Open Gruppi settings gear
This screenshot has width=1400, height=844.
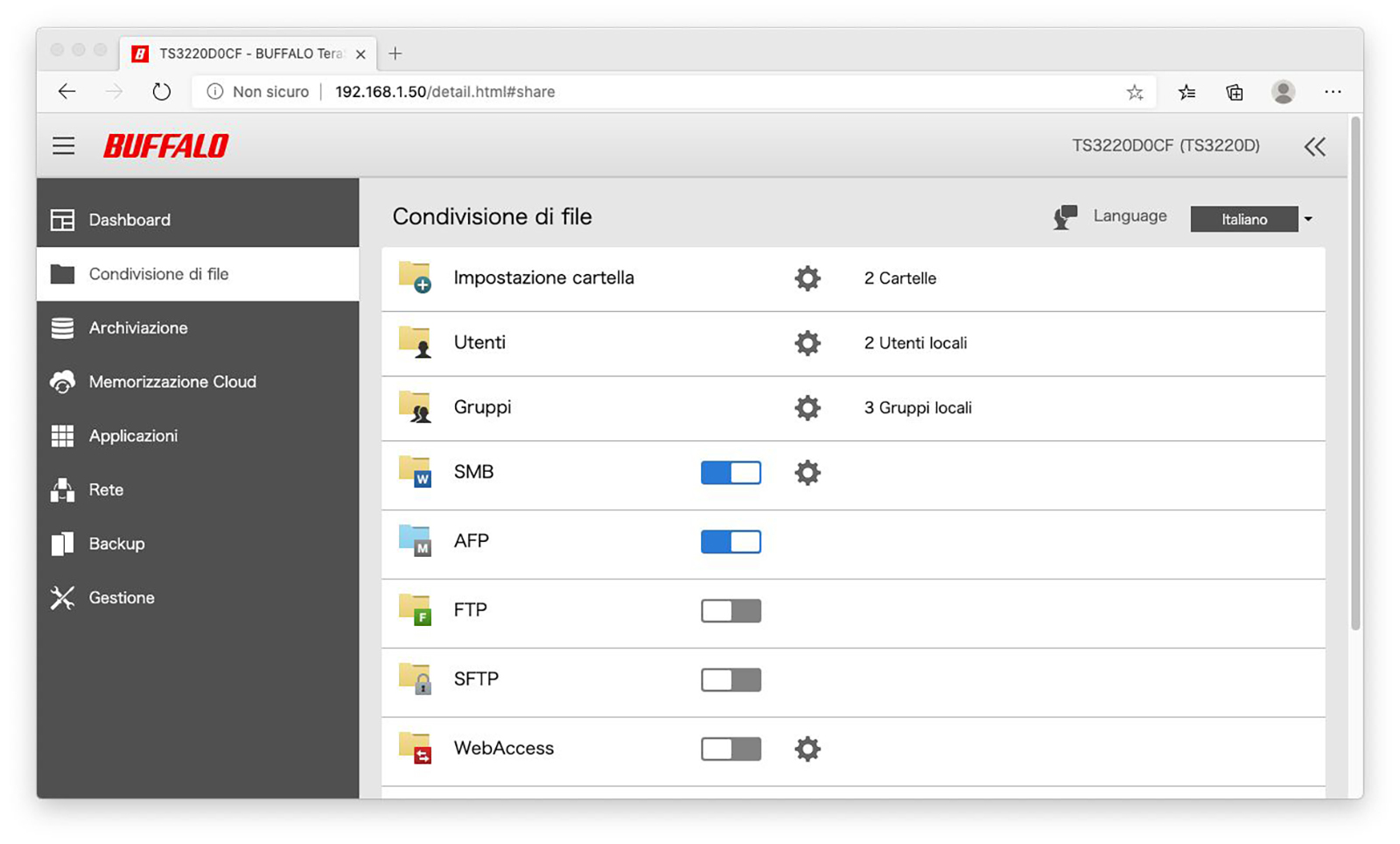coord(807,408)
